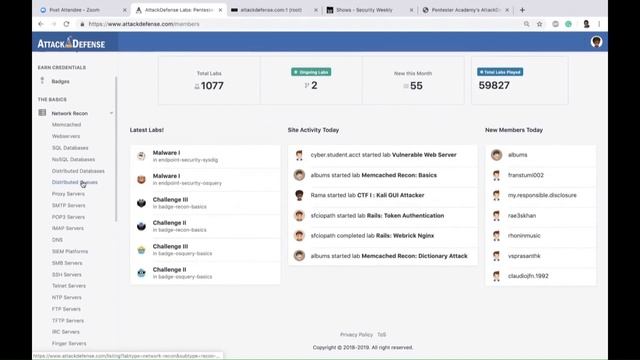
Task: Open Distributed Queues sidebar link
Action: [x=74, y=182]
